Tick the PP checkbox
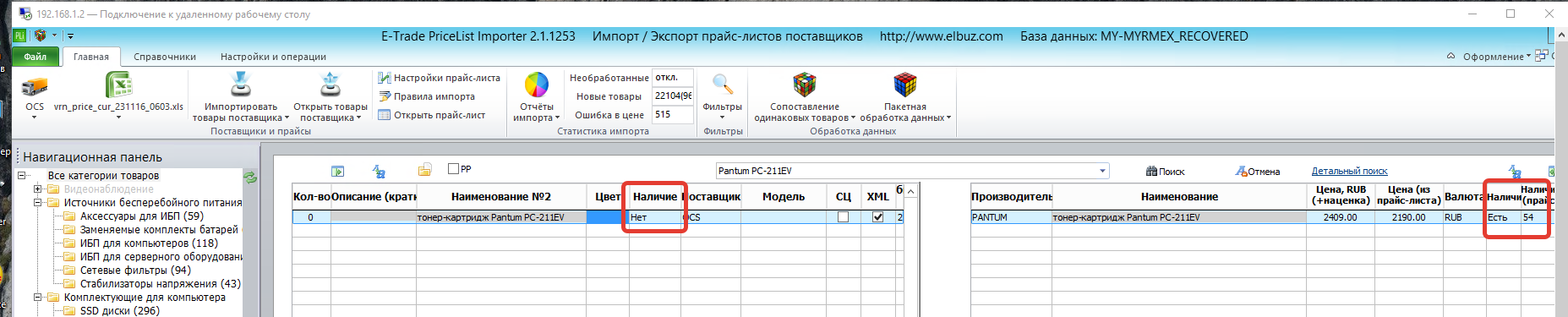The image size is (1568, 317). point(453,168)
